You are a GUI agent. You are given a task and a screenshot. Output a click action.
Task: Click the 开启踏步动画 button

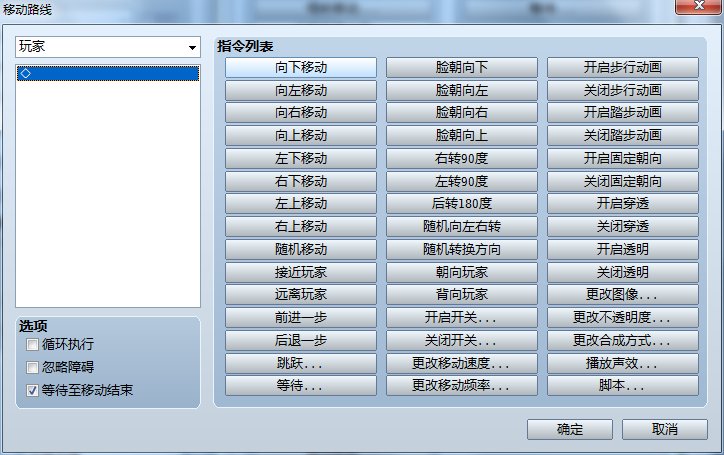click(623, 113)
